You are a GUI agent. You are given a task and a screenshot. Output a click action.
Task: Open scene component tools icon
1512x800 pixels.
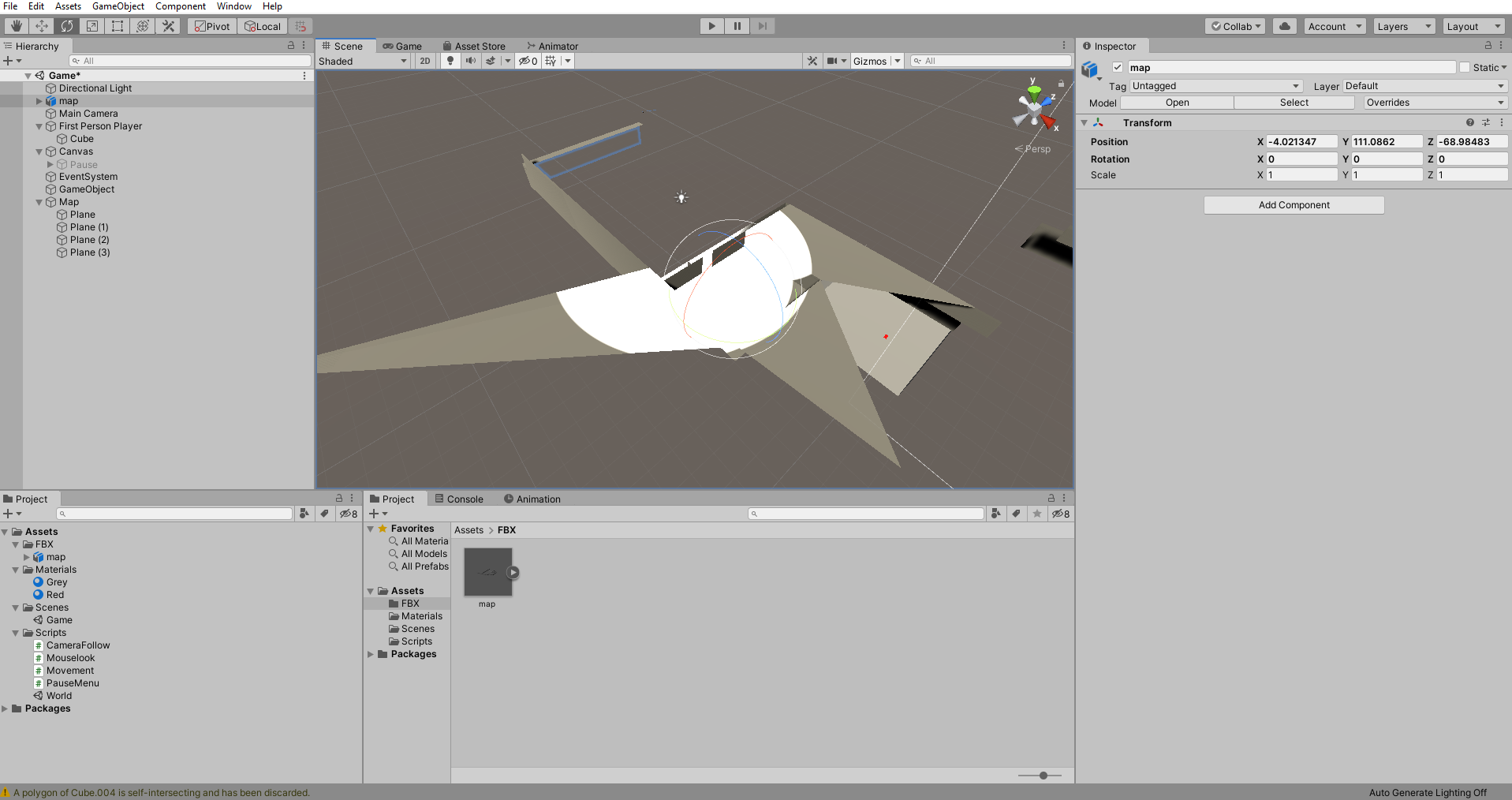pyautogui.click(x=812, y=61)
